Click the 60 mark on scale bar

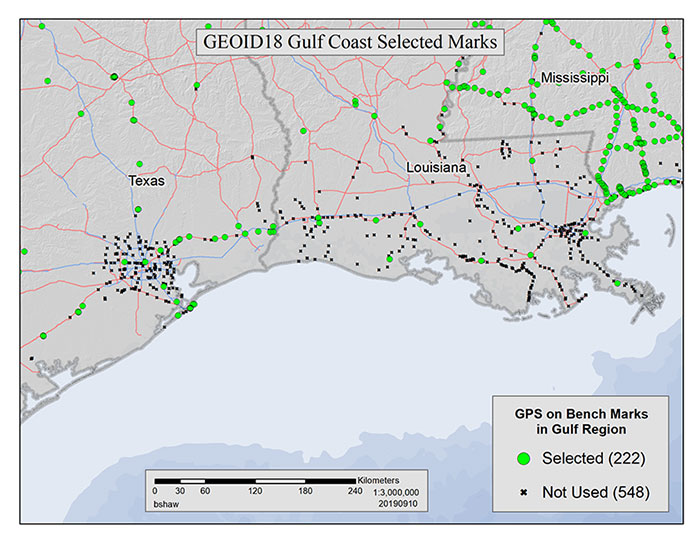coord(205,492)
